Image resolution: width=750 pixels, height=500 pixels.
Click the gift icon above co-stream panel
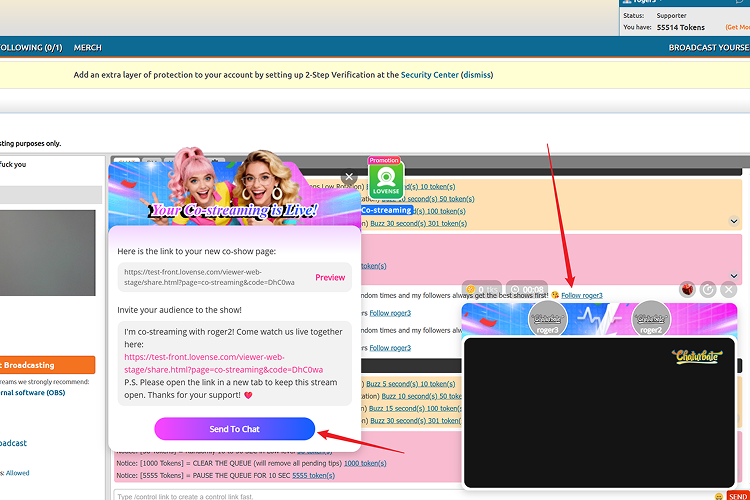[x=688, y=289]
